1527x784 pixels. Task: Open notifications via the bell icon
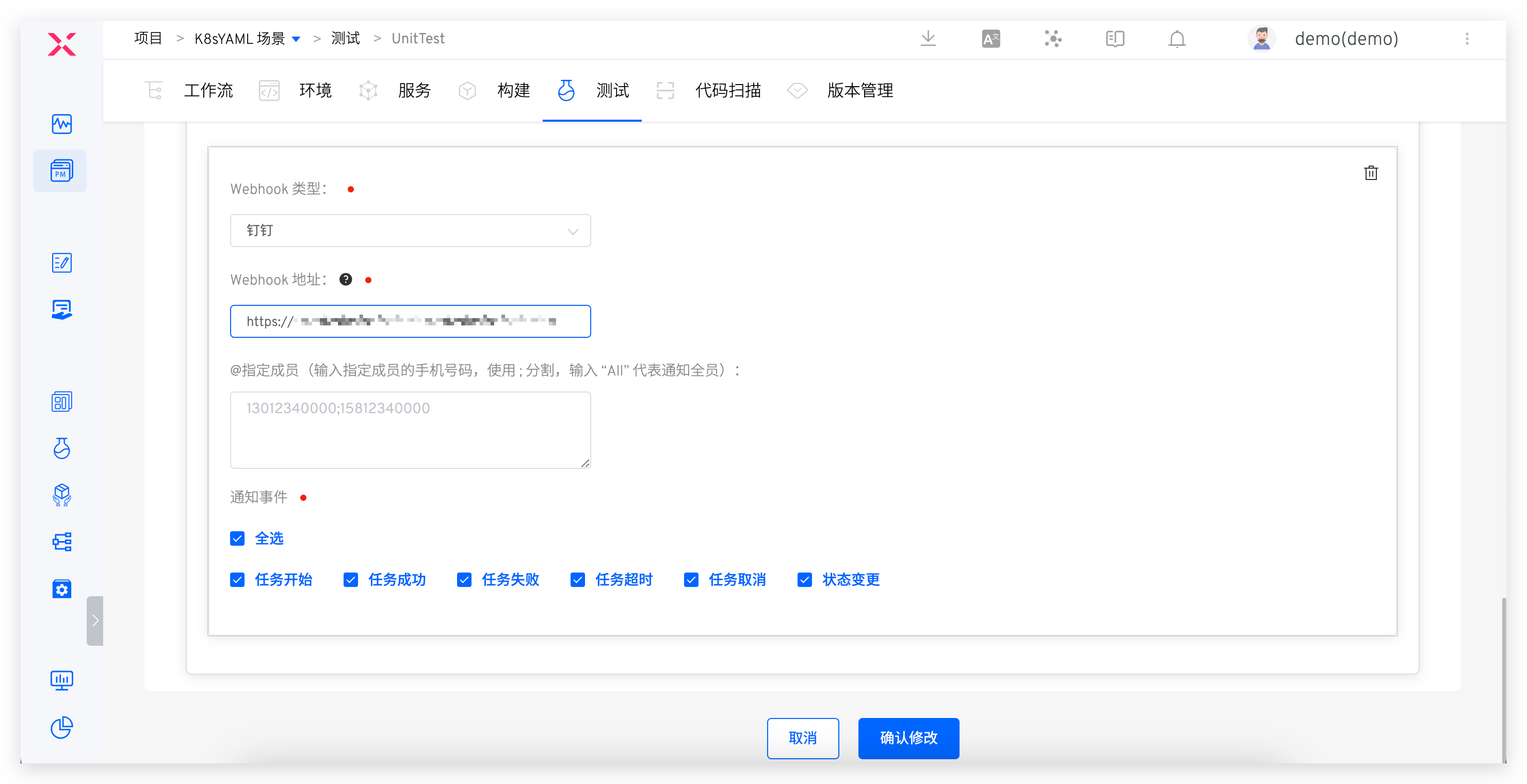[1177, 38]
